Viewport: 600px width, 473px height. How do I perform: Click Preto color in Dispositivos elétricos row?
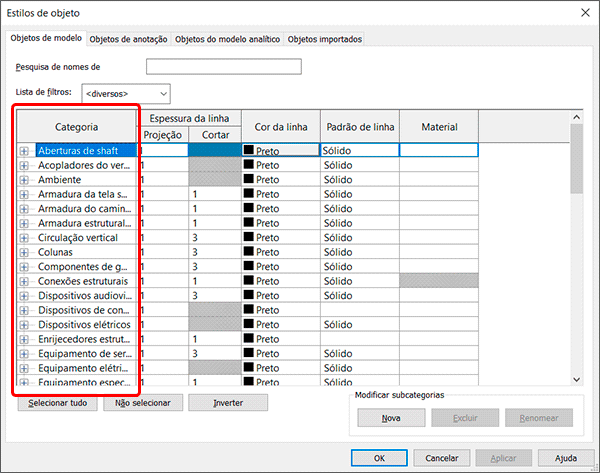point(281,325)
